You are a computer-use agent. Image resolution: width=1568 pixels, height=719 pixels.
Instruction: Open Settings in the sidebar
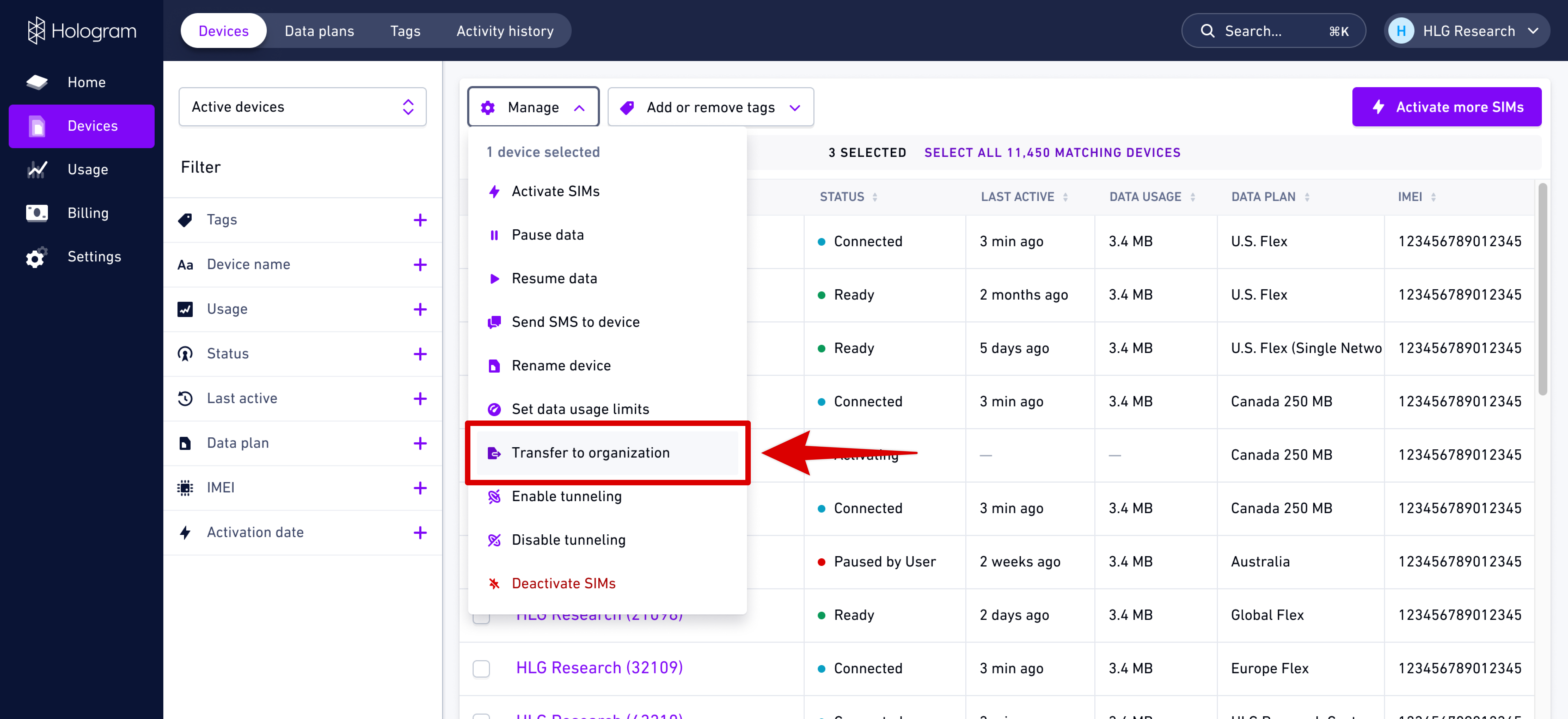pyautogui.click(x=82, y=256)
